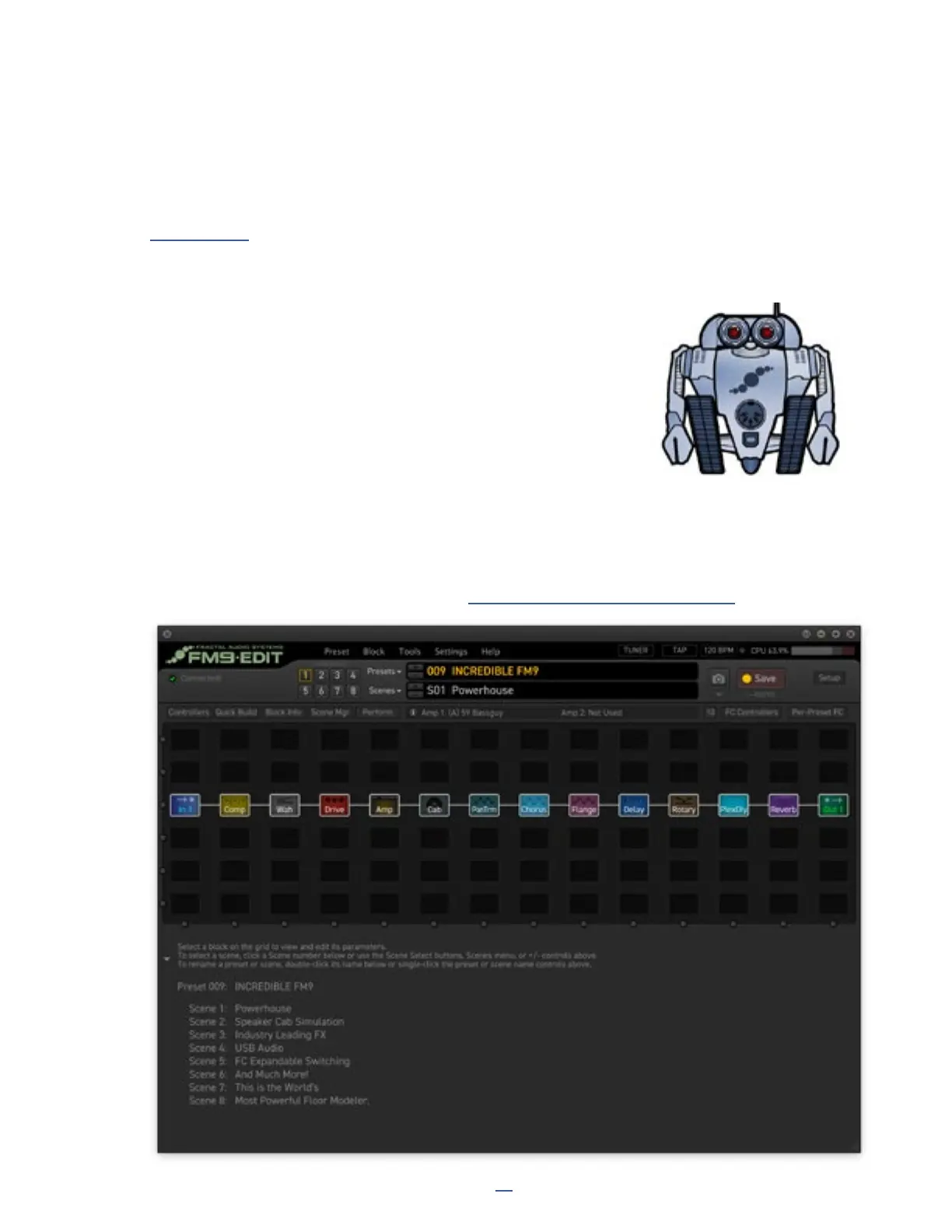
Task: Switch to scene 6 button
Action: pyautogui.click(x=321, y=691)
